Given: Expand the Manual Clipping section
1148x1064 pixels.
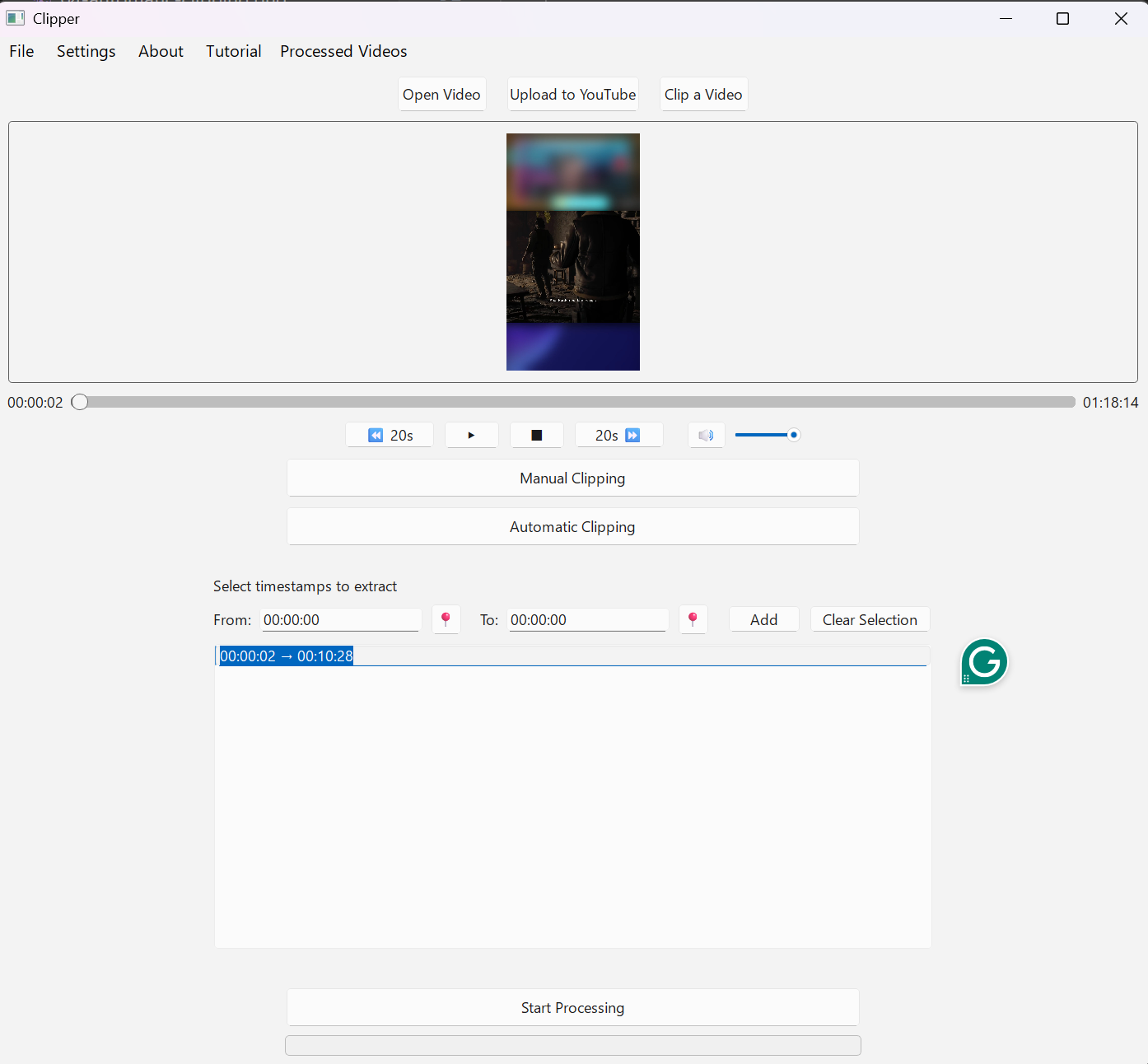Looking at the screenshot, I should (x=572, y=478).
